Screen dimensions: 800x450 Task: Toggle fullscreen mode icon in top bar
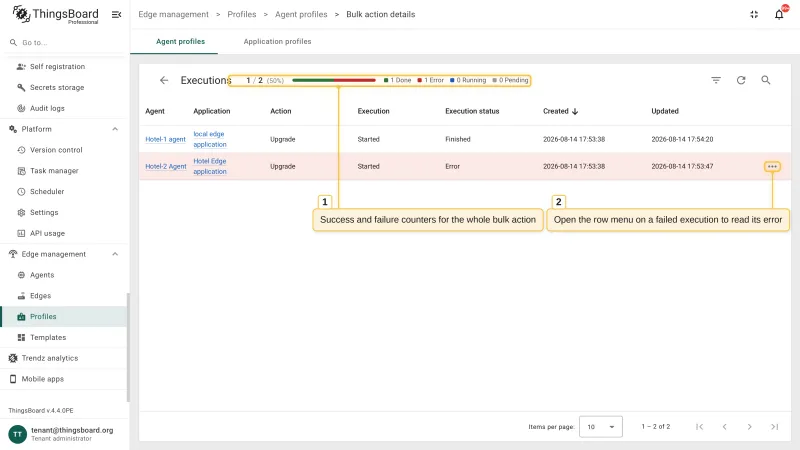[754, 14]
